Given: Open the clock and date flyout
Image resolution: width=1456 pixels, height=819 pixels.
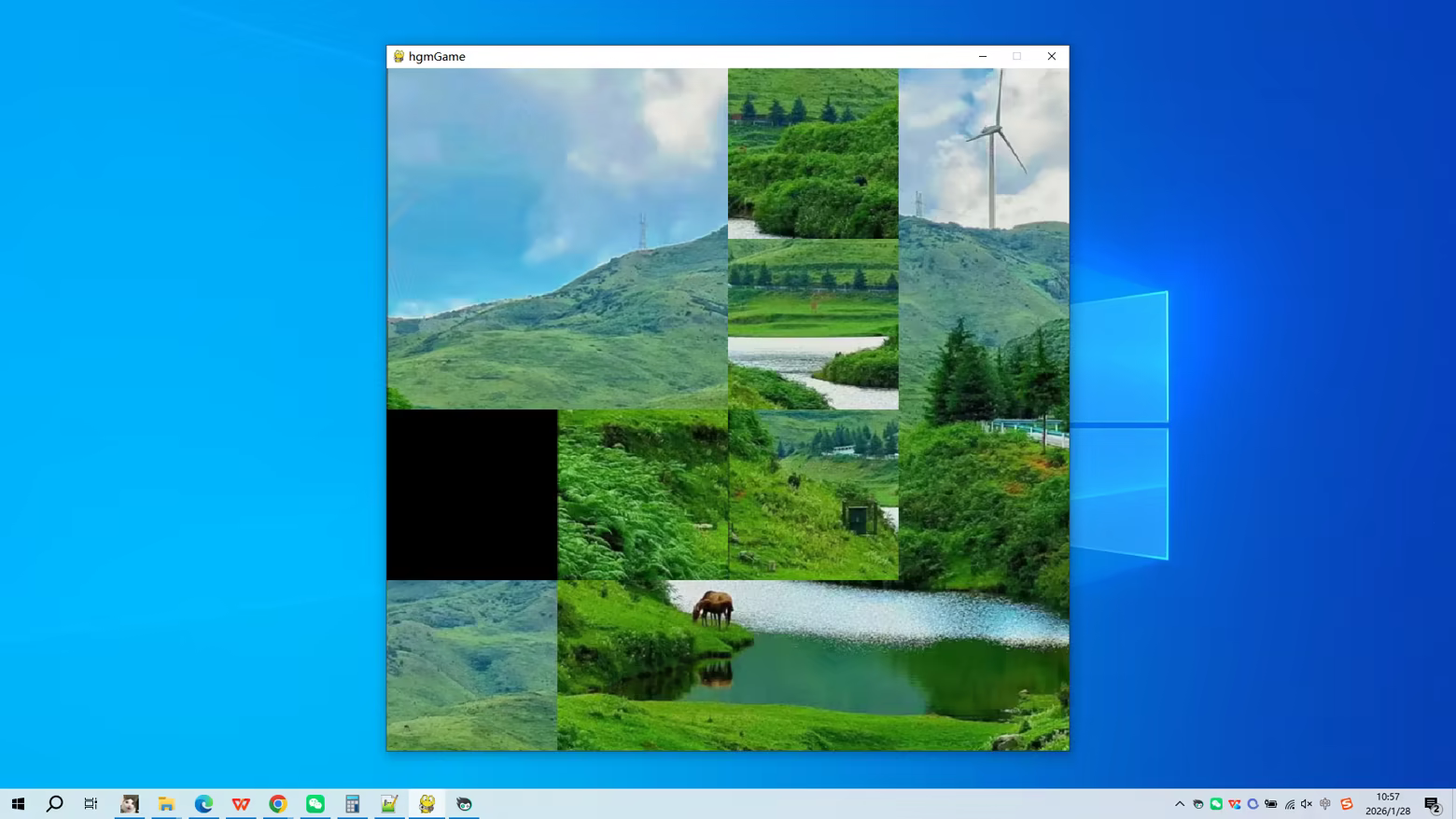Looking at the screenshot, I should pos(1388,803).
